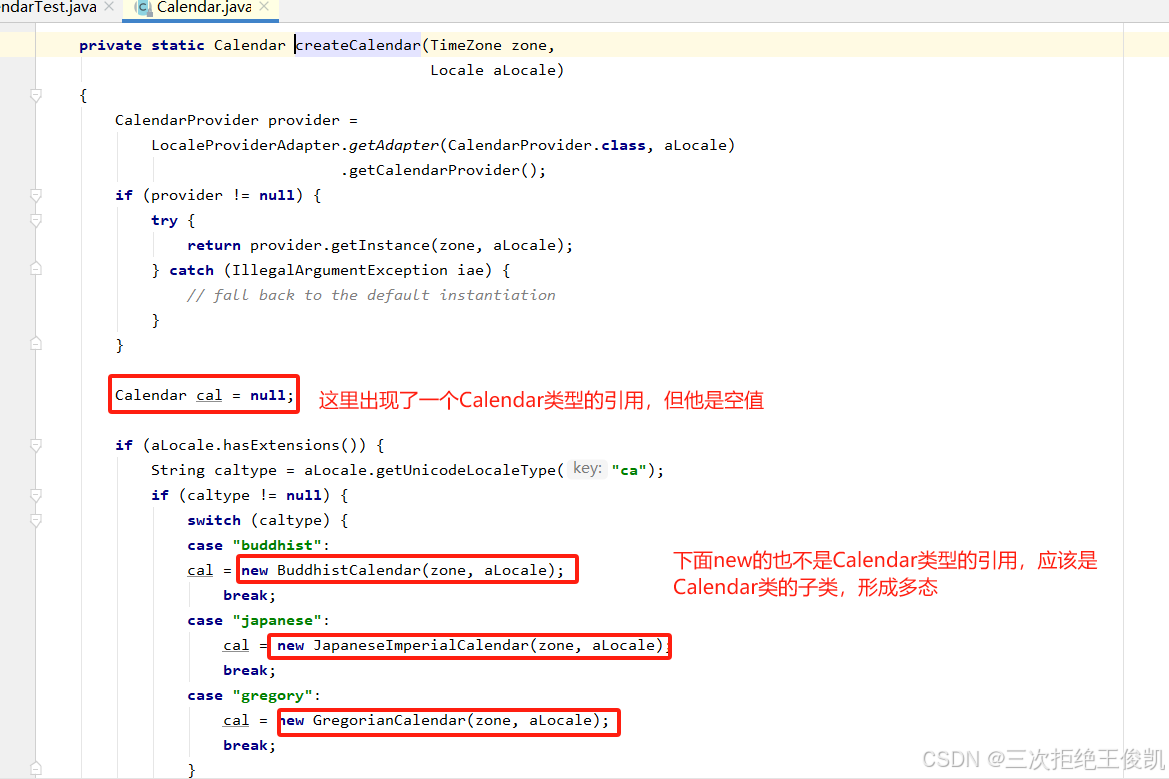This screenshot has width=1169, height=779.
Task: Collapse the caltype null-check block
Action: 35,495
